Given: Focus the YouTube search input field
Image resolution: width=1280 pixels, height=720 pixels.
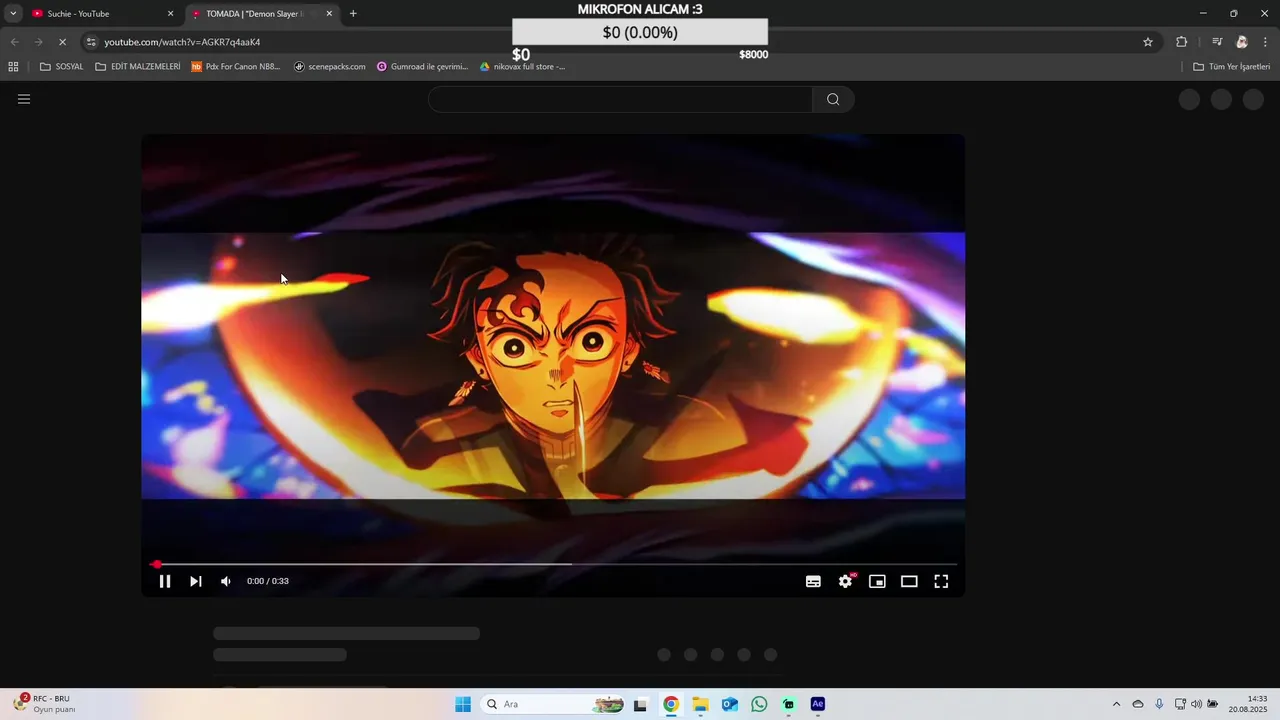Looking at the screenshot, I should 620,99.
